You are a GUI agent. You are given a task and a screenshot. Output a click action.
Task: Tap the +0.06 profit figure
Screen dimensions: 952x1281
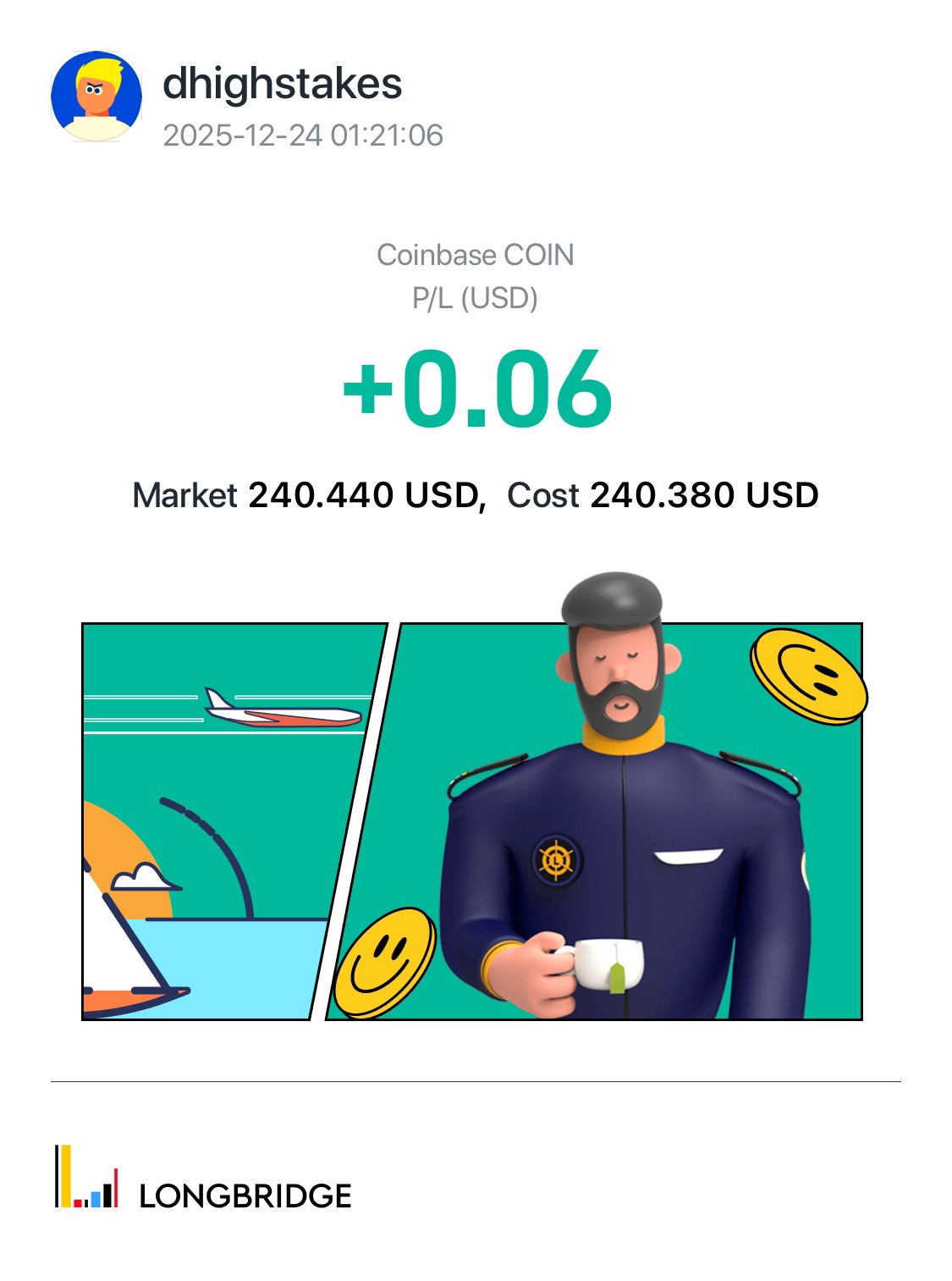[476, 389]
